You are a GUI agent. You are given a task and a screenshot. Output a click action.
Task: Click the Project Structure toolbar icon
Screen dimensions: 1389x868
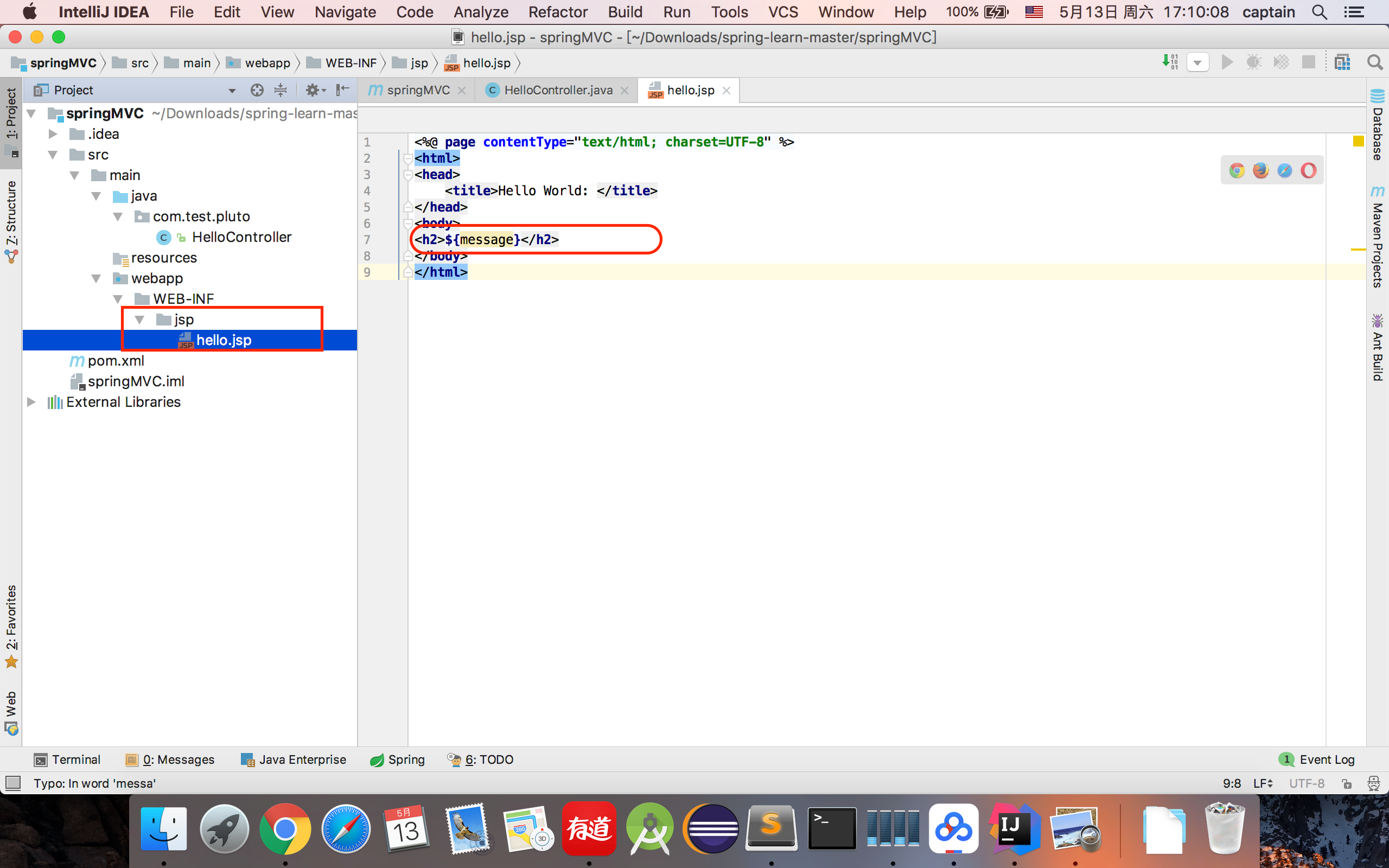[1342, 62]
